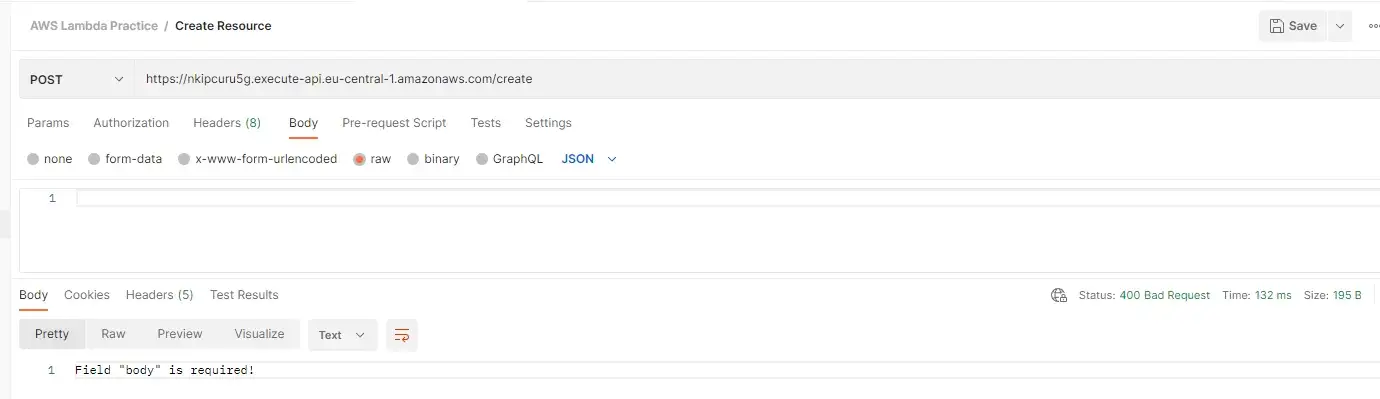1380x399 pixels.
Task: Open the response Text format dropdown
Action: tap(342, 335)
